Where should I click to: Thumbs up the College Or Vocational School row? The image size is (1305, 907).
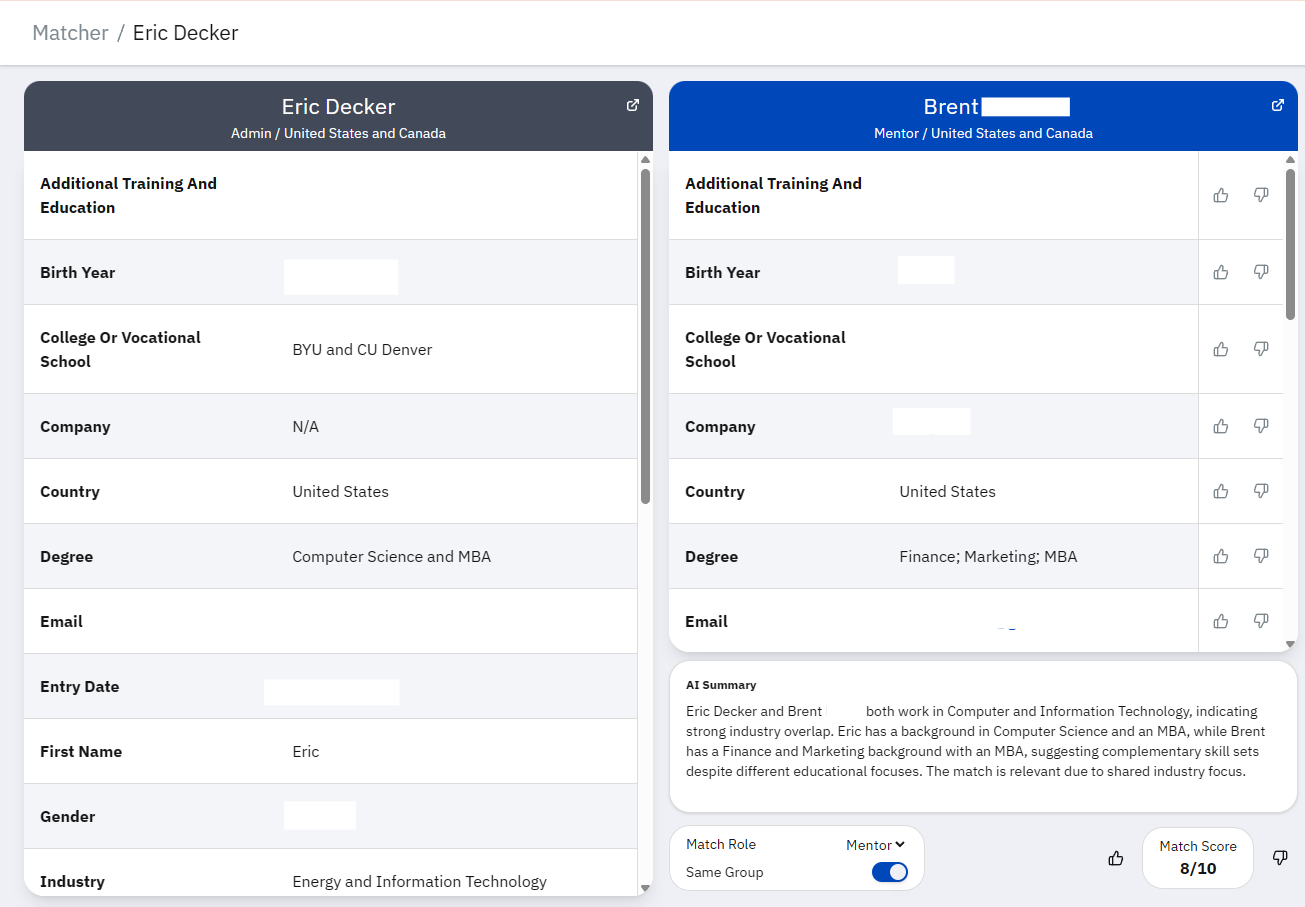tap(1220, 349)
